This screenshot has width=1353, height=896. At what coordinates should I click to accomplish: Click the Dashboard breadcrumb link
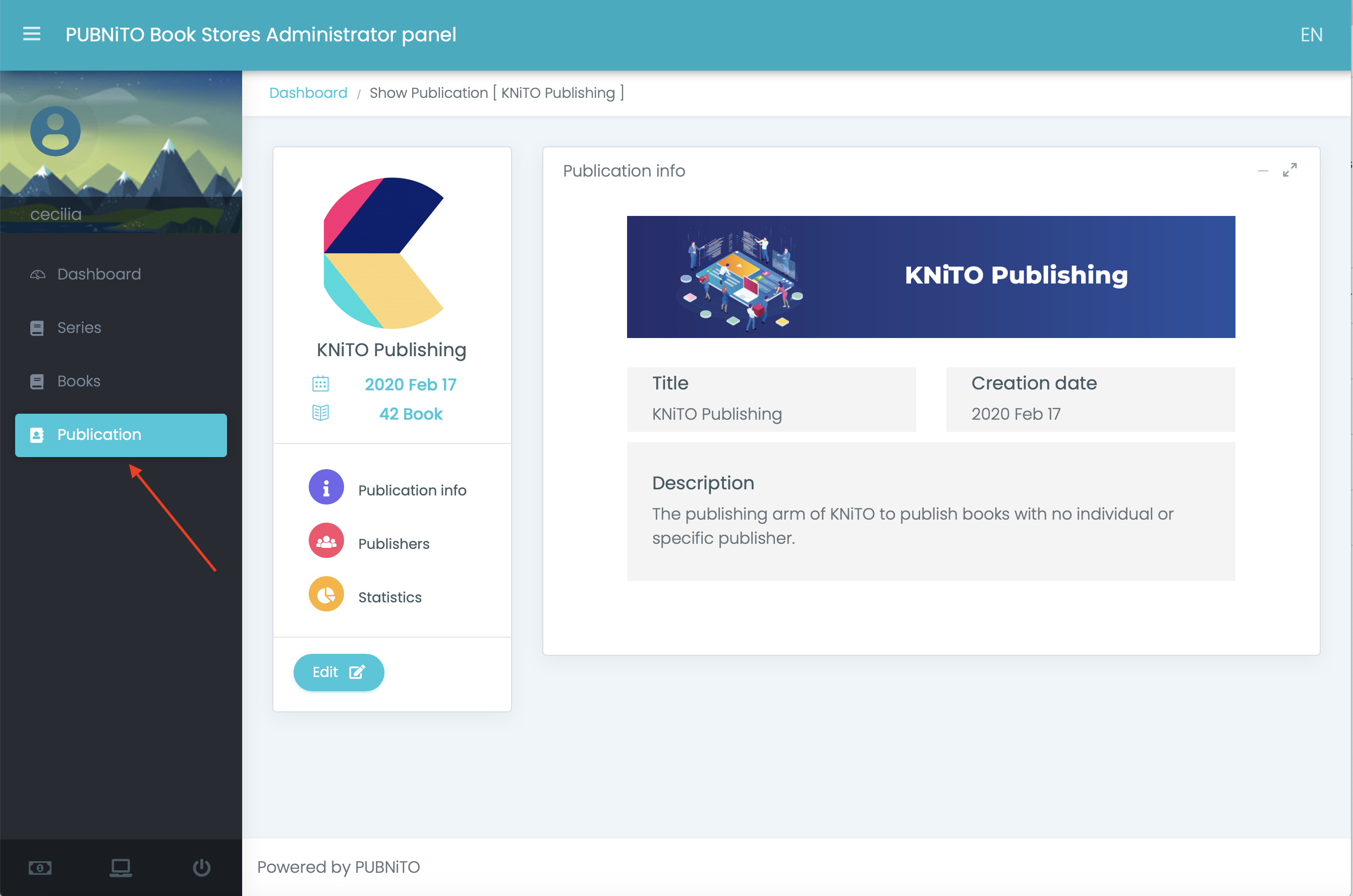pos(308,92)
